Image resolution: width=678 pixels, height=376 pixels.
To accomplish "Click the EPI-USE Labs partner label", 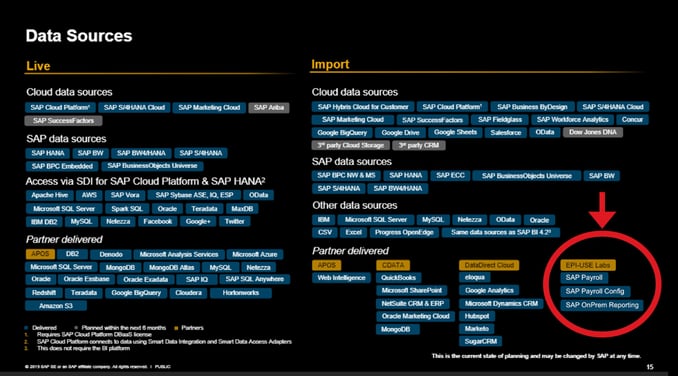I will pyautogui.click(x=588, y=265).
